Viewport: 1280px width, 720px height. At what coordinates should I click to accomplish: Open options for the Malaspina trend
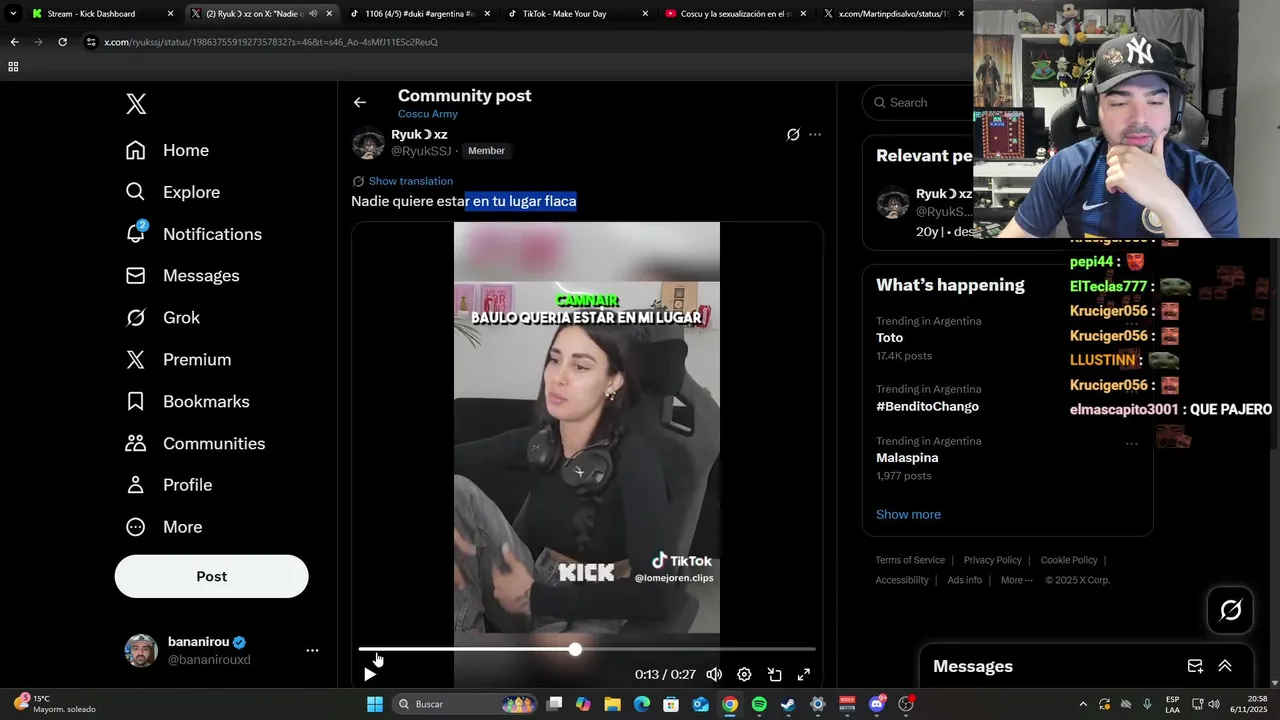click(1131, 443)
